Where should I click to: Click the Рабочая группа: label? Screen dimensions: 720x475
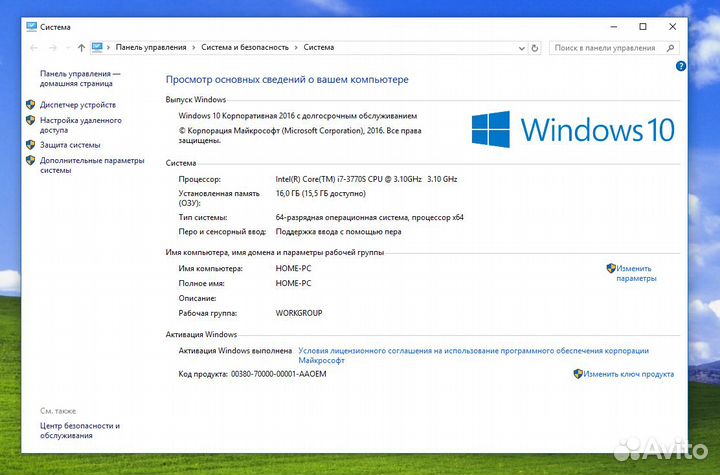(x=208, y=313)
